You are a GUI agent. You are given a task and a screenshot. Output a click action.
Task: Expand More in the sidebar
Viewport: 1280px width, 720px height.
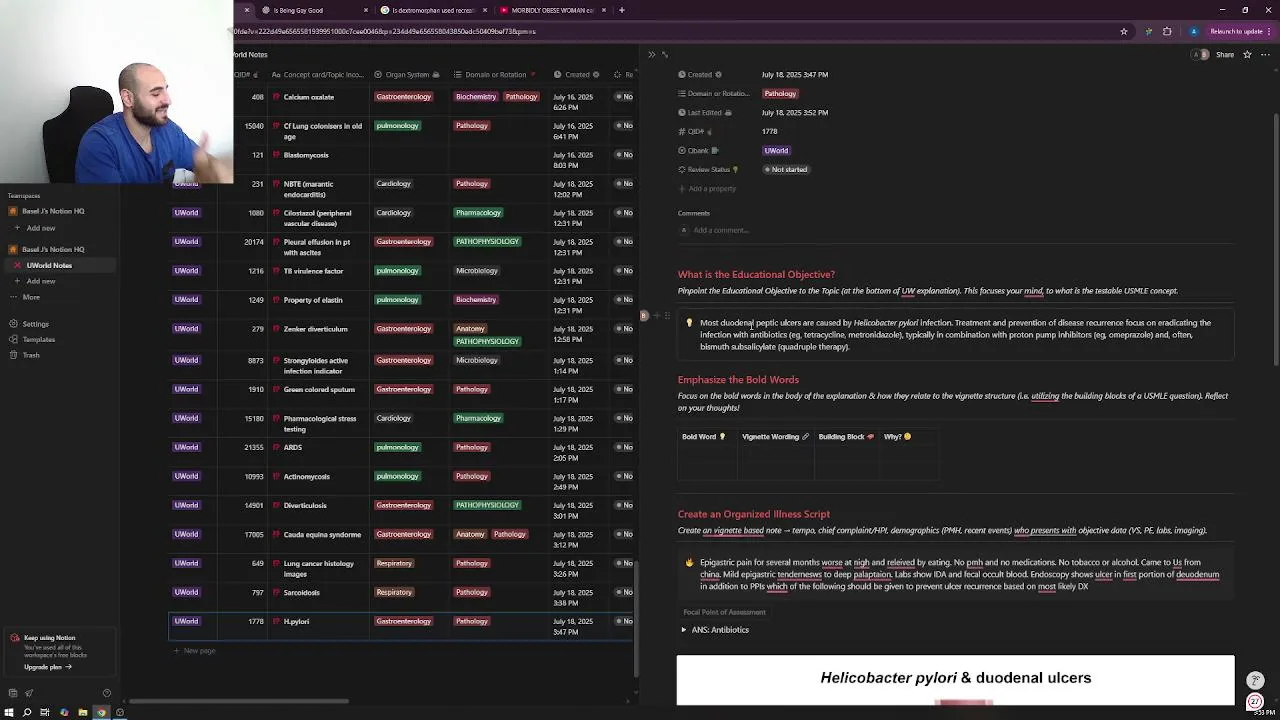[x=25, y=297]
